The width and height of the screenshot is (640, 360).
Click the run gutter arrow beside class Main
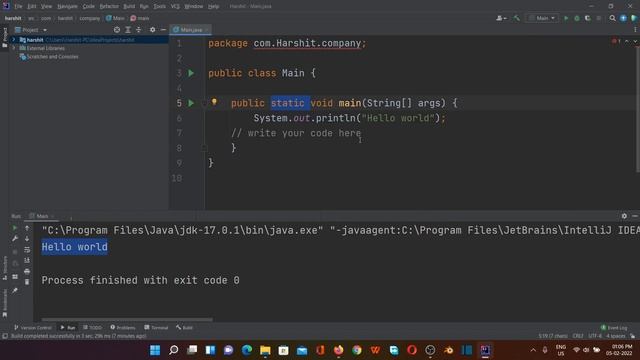pos(191,73)
